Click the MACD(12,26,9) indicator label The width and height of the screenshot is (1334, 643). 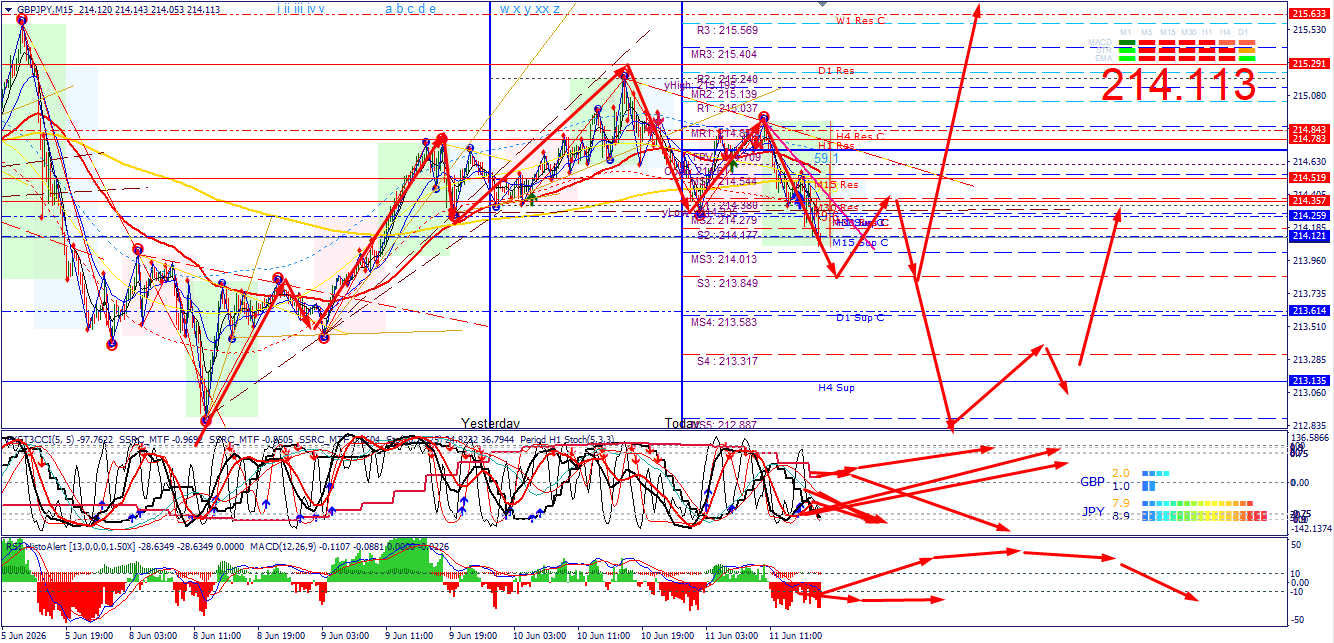pyautogui.click(x=283, y=546)
